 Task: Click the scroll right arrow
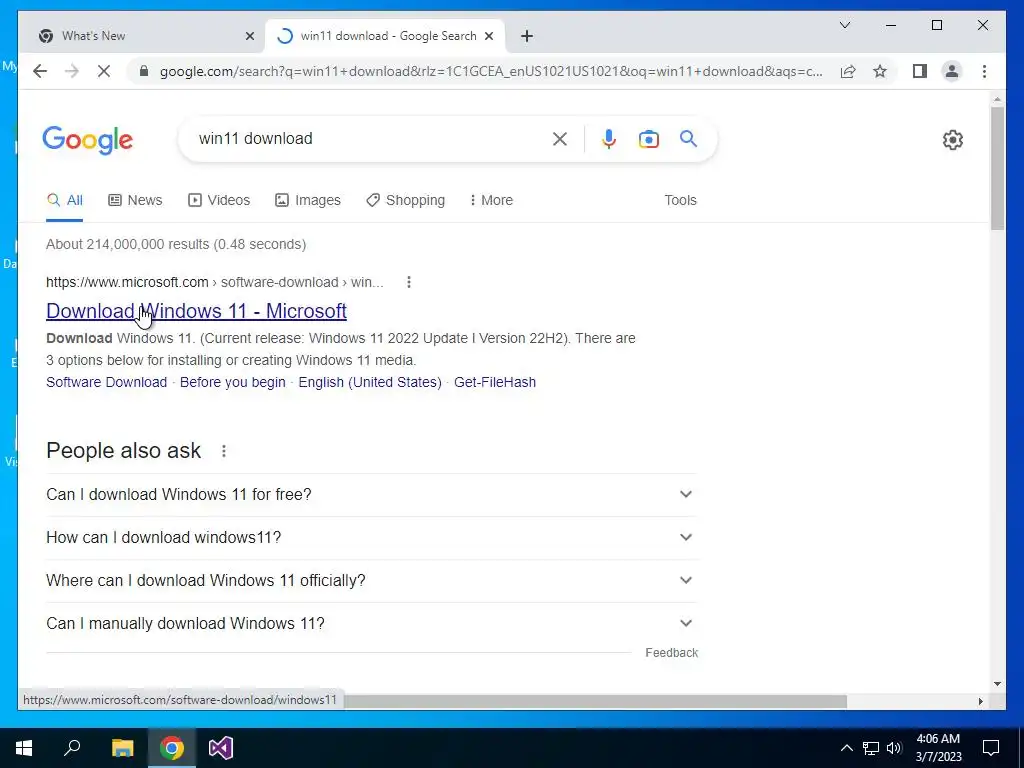pos(980,701)
